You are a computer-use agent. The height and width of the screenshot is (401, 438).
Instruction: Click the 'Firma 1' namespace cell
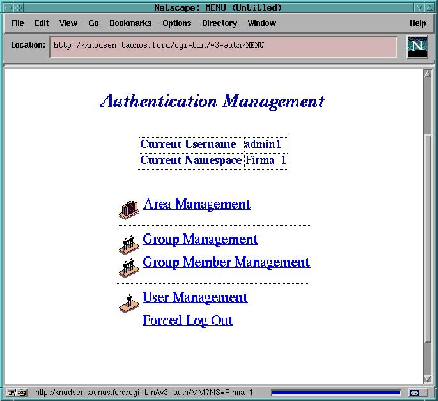266,160
